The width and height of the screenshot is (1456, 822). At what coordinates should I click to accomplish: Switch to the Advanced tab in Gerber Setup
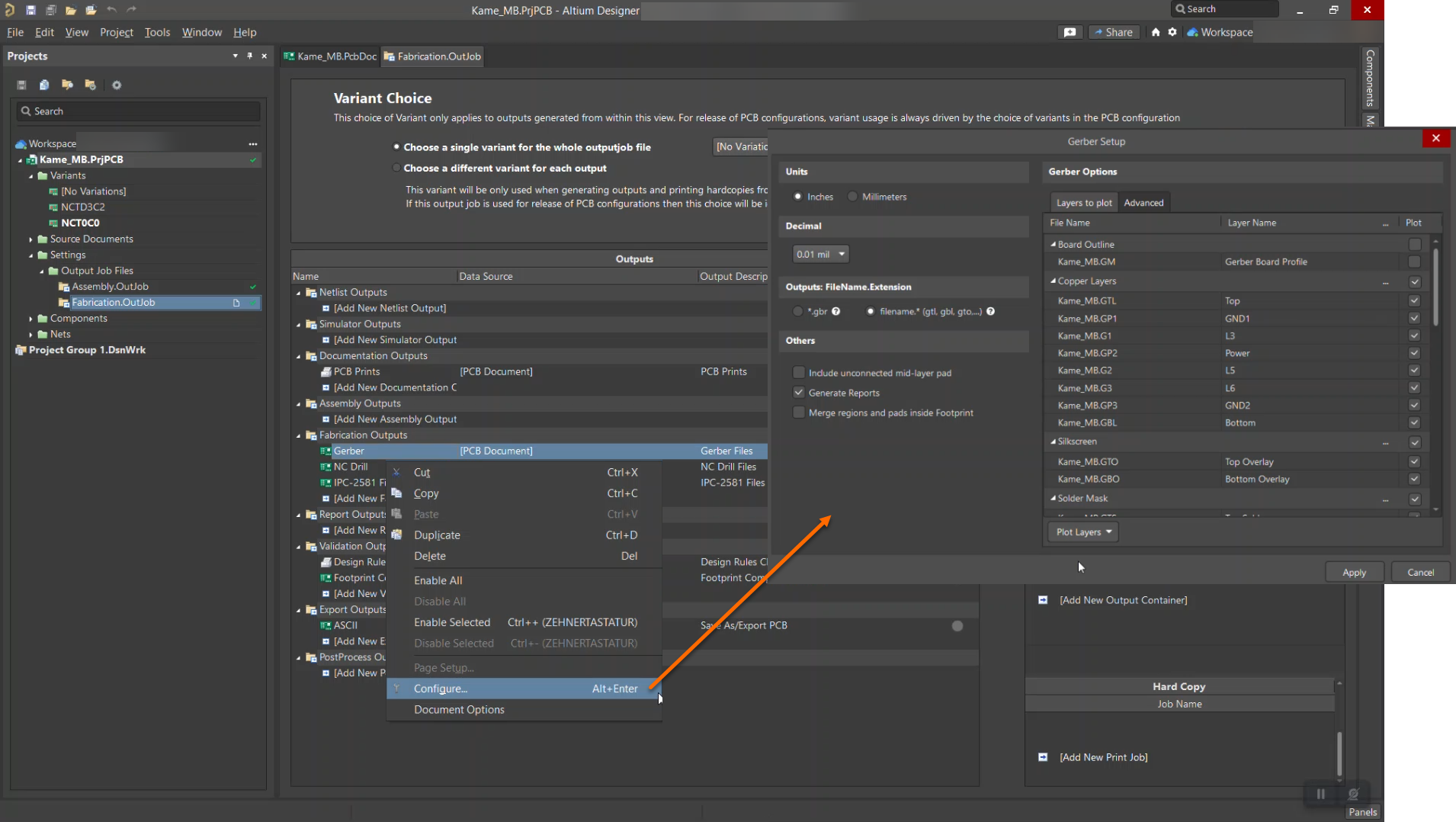pyautogui.click(x=1143, y=203)
